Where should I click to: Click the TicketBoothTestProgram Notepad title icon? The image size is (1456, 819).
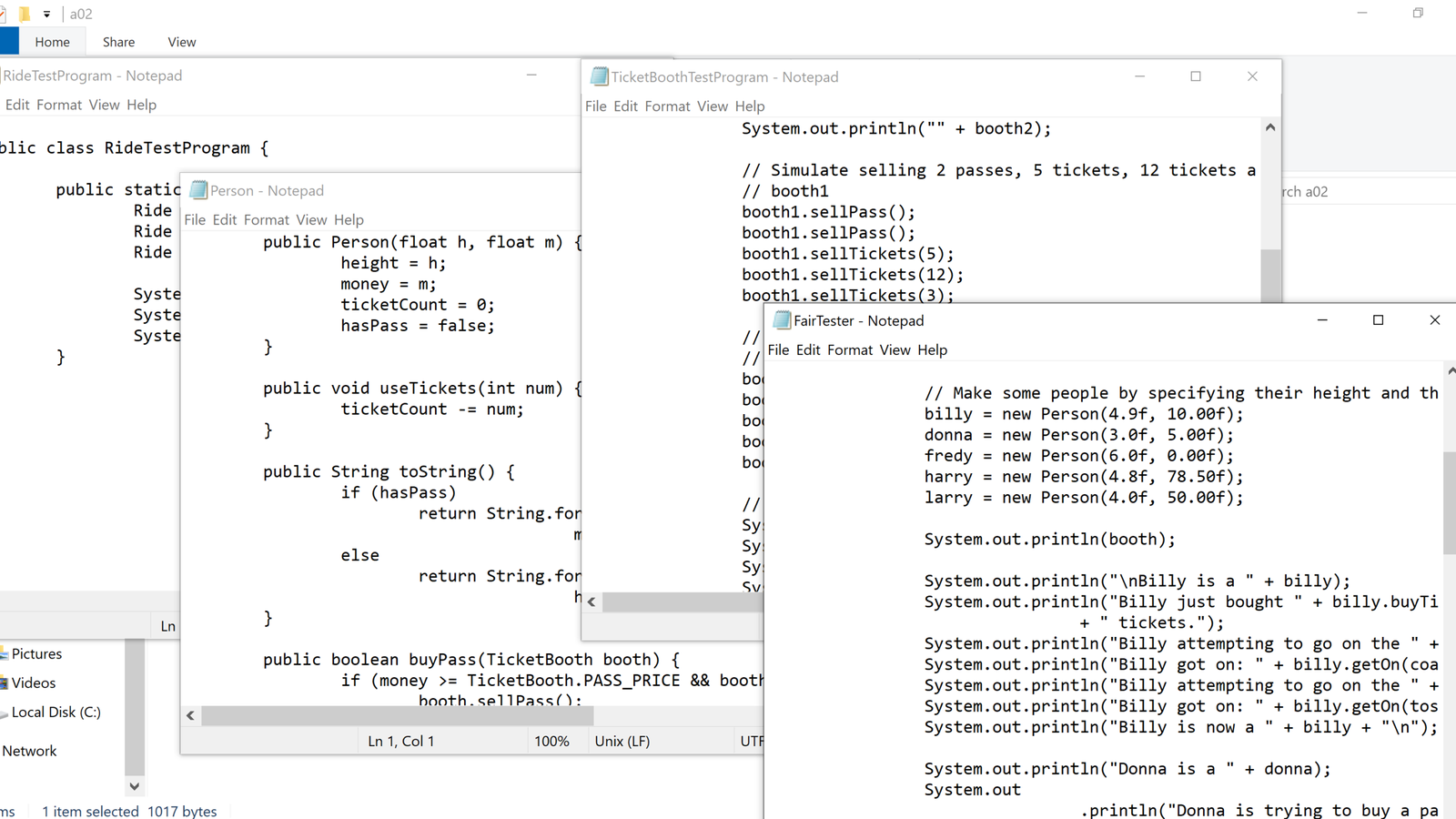click(x=599, y=76)
